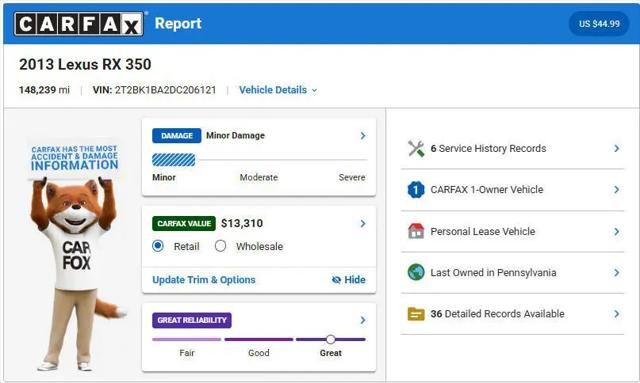Open the CARFAX Value details chevron
The image size is (640, 383).
point(363,223)
